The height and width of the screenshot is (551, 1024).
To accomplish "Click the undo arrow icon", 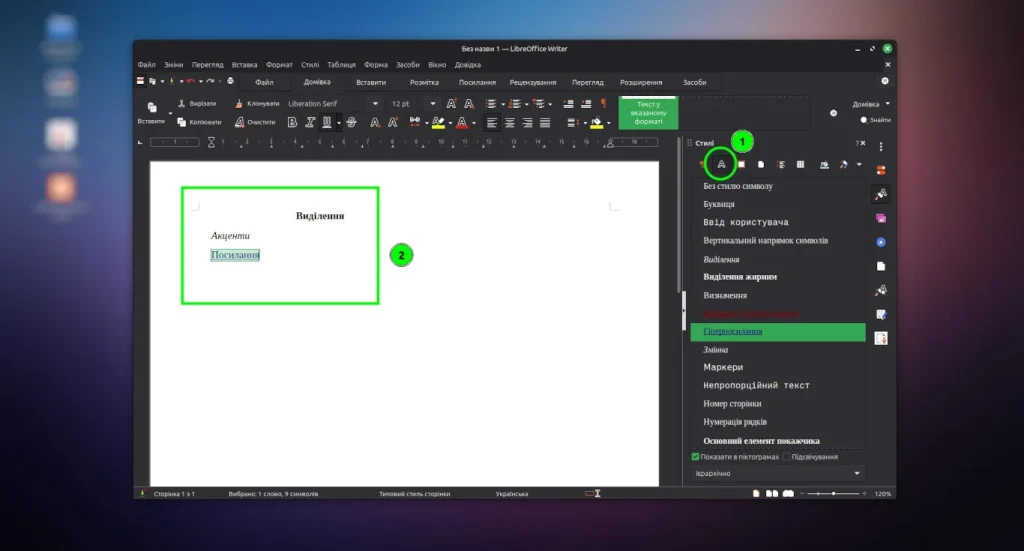I will point(191,81).
